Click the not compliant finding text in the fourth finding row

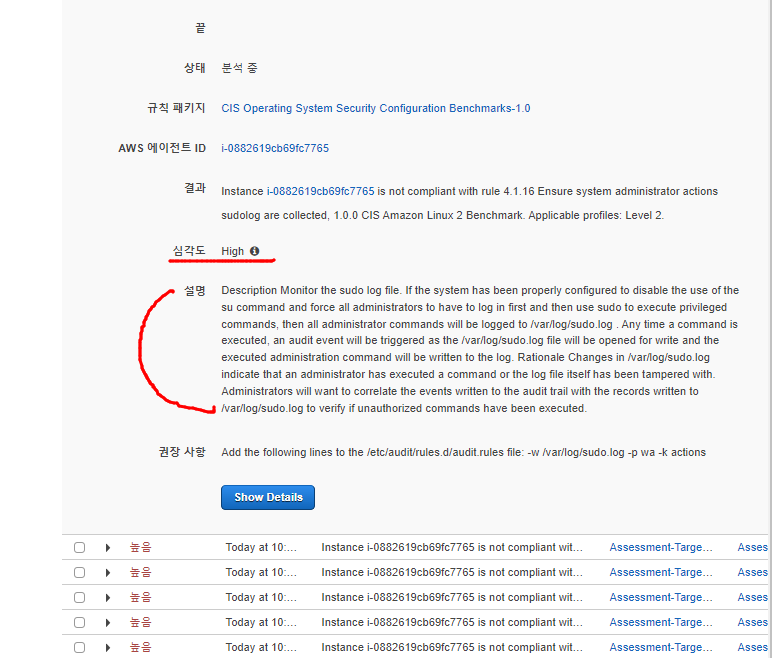(452, 622)
